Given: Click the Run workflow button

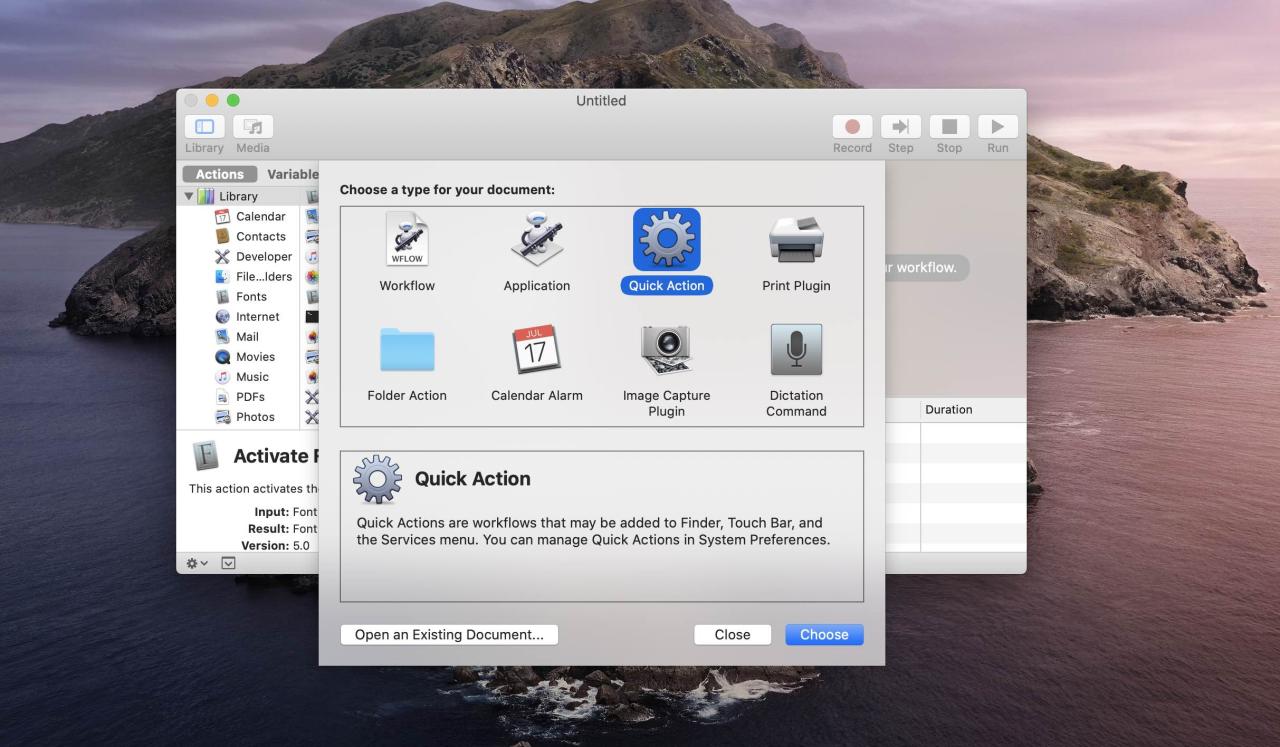Looking at the screenshot, I should 997,127.
